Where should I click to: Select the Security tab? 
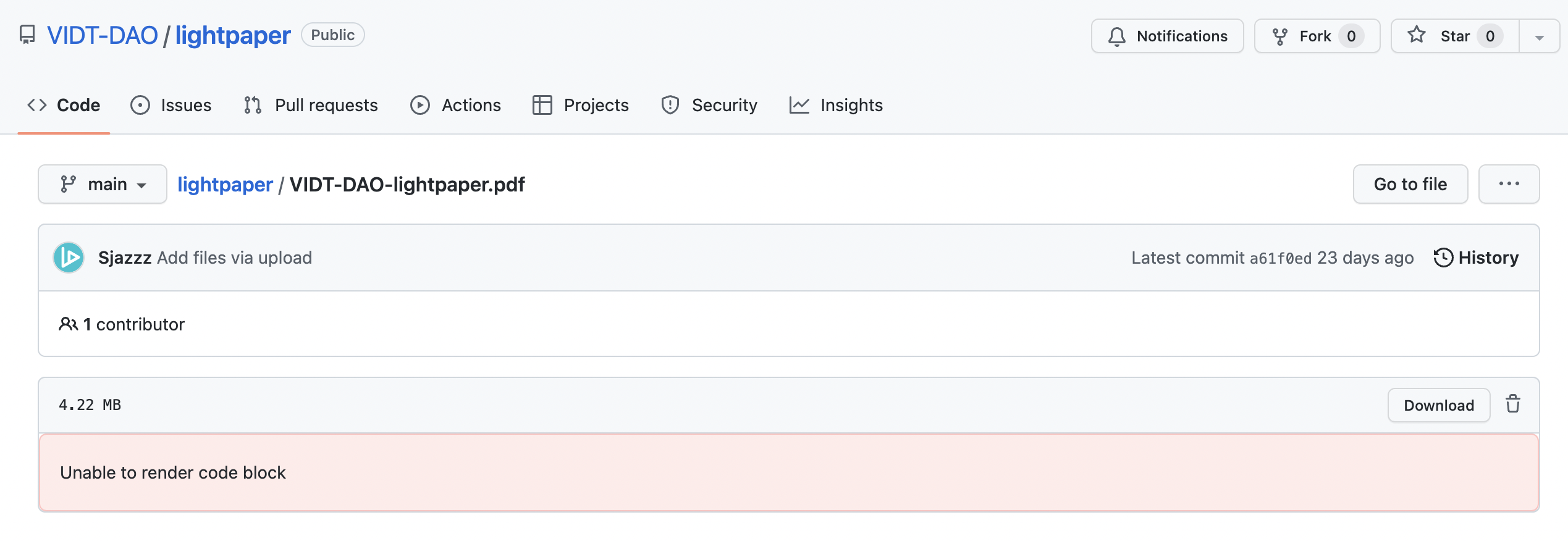click(709, 106)
